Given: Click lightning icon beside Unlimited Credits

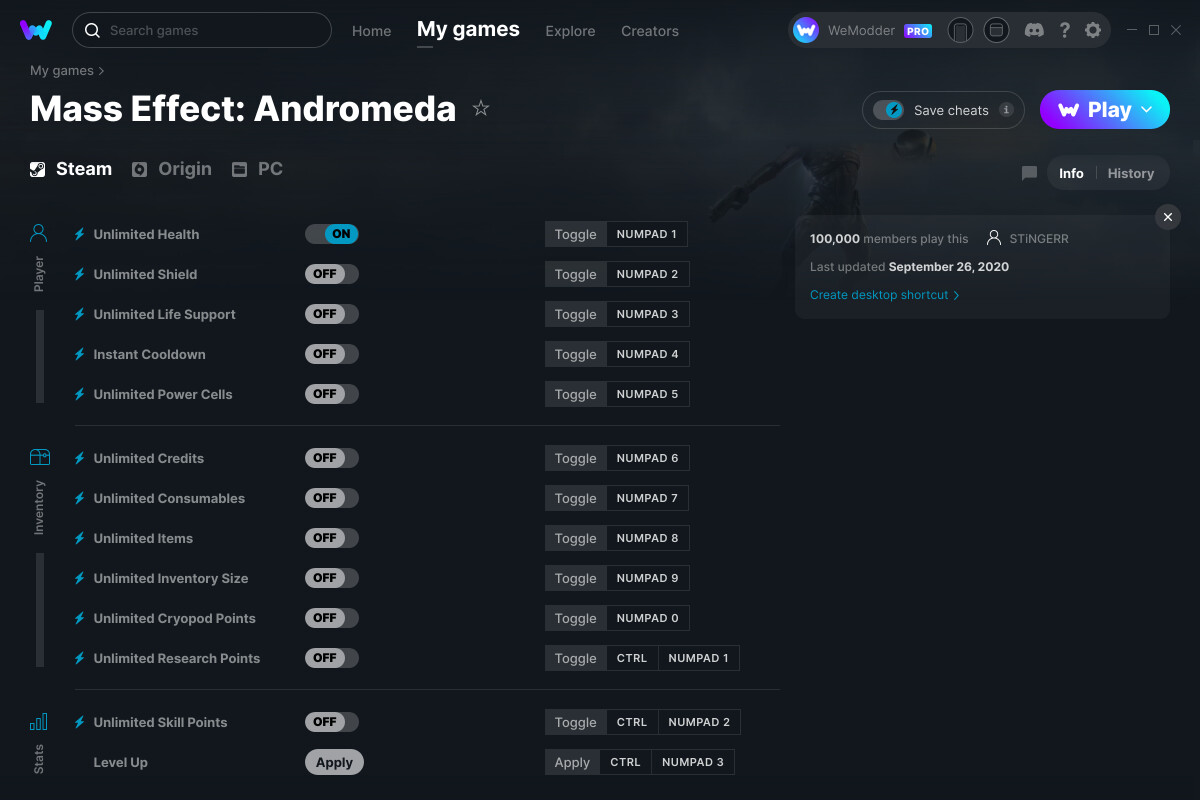Looking at the screenshot, I should [80, 458].
